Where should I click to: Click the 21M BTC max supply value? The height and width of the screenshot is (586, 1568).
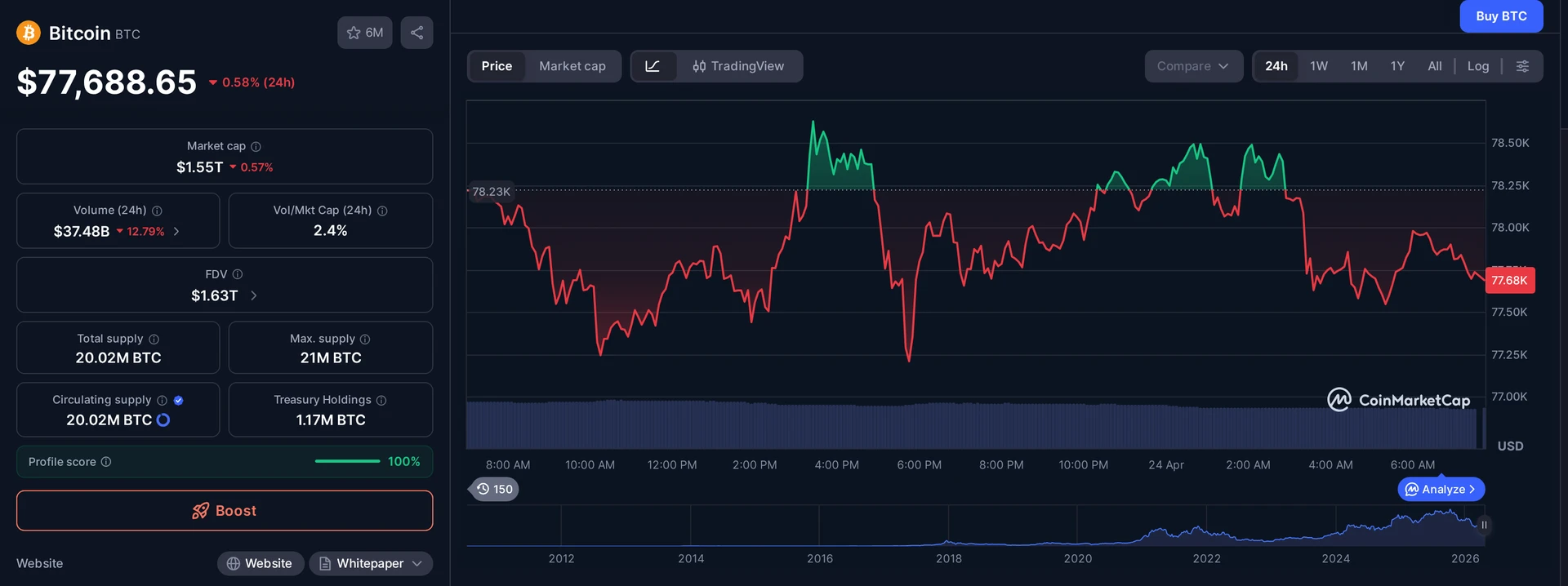click(331, 357)
